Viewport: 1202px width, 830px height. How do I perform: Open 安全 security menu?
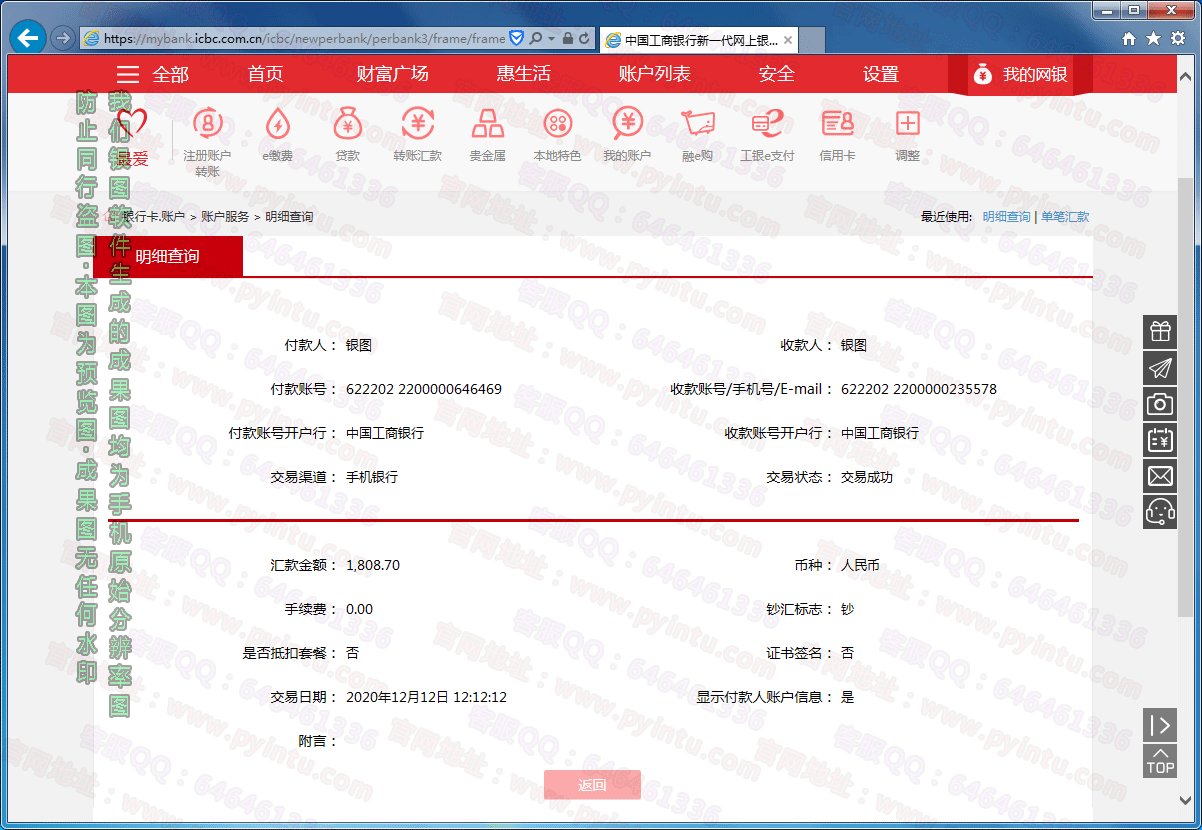(777, 74)
